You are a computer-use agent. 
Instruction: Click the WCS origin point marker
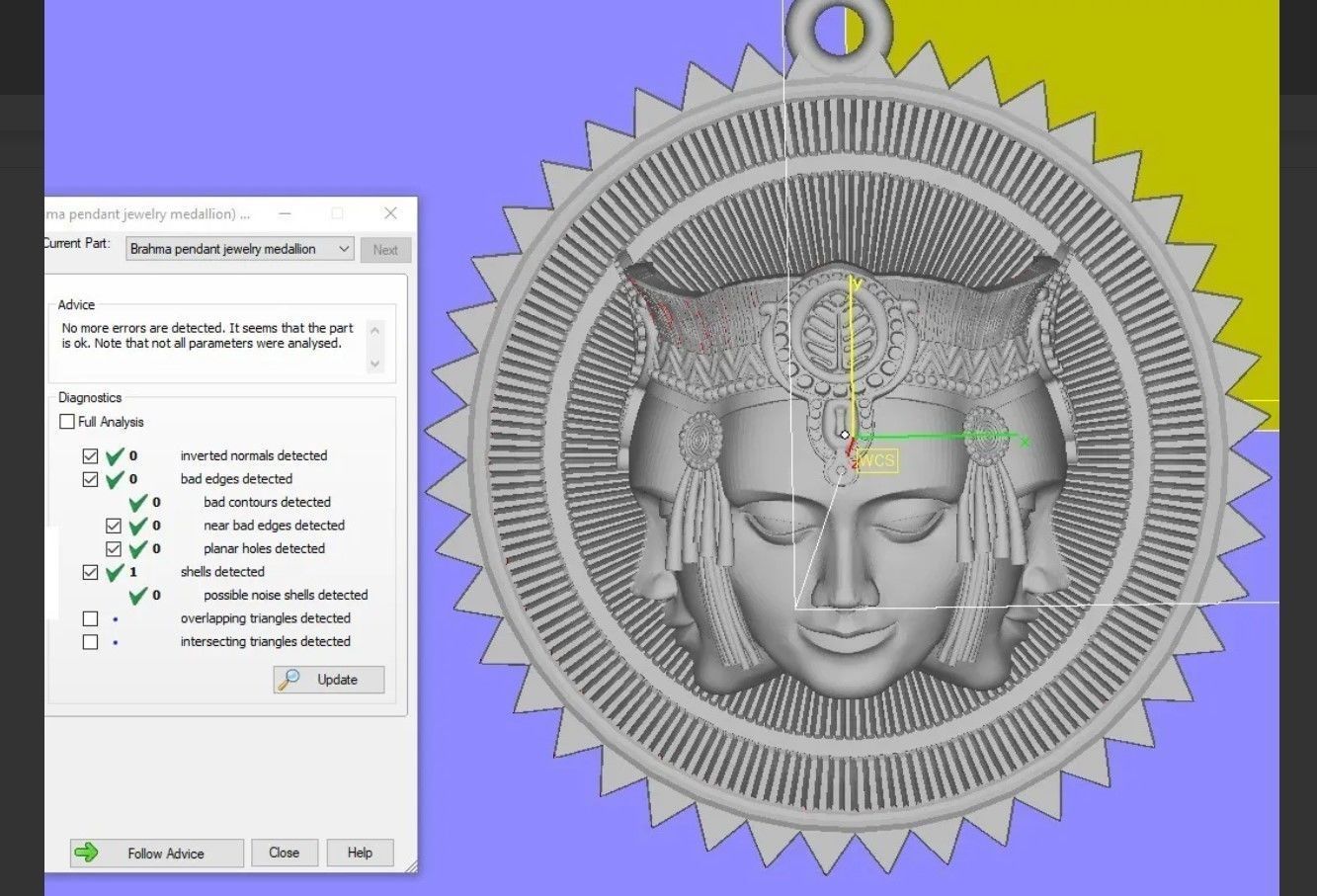[845, 435]
